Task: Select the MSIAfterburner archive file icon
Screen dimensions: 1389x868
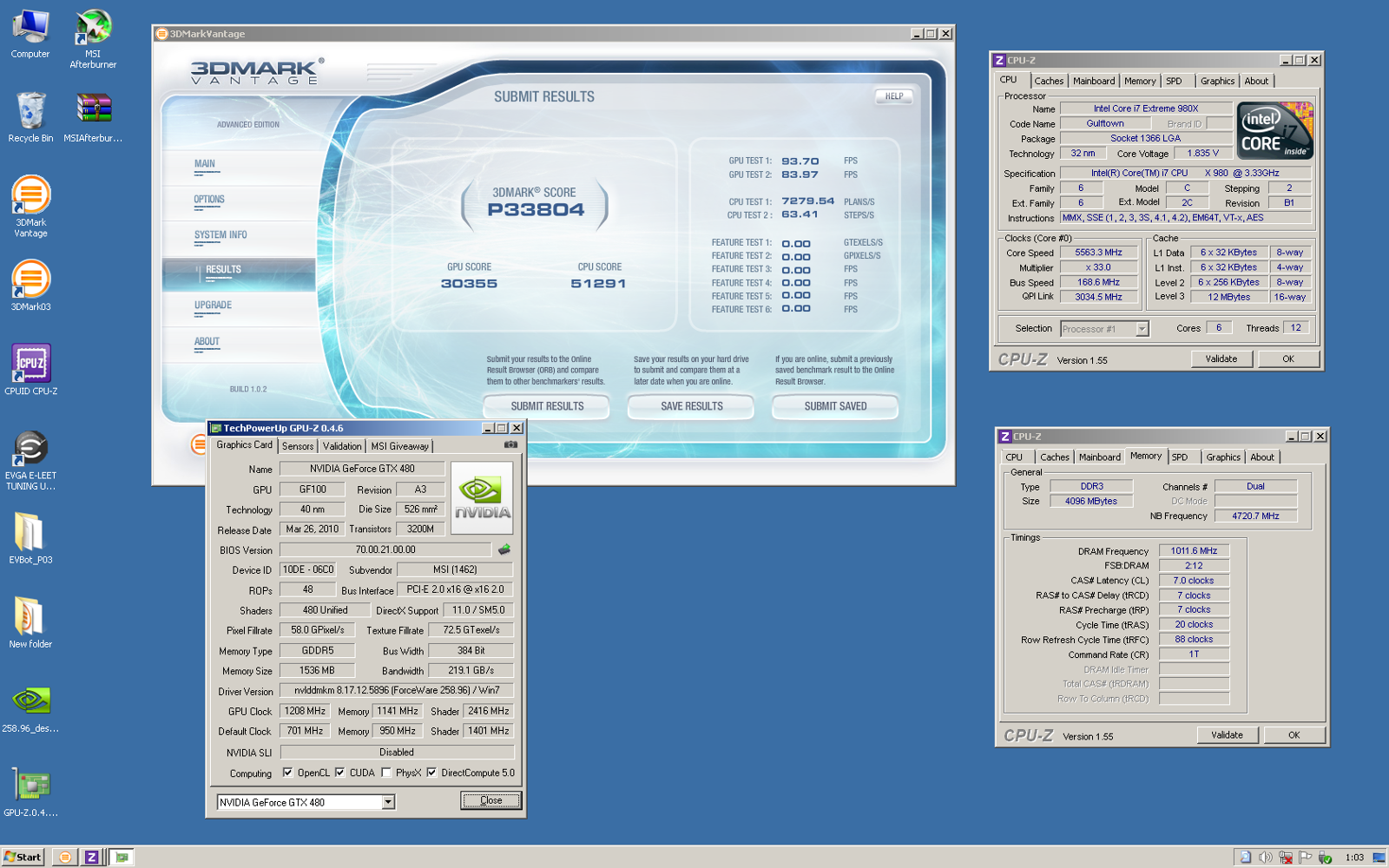Action: coord(93,117)
